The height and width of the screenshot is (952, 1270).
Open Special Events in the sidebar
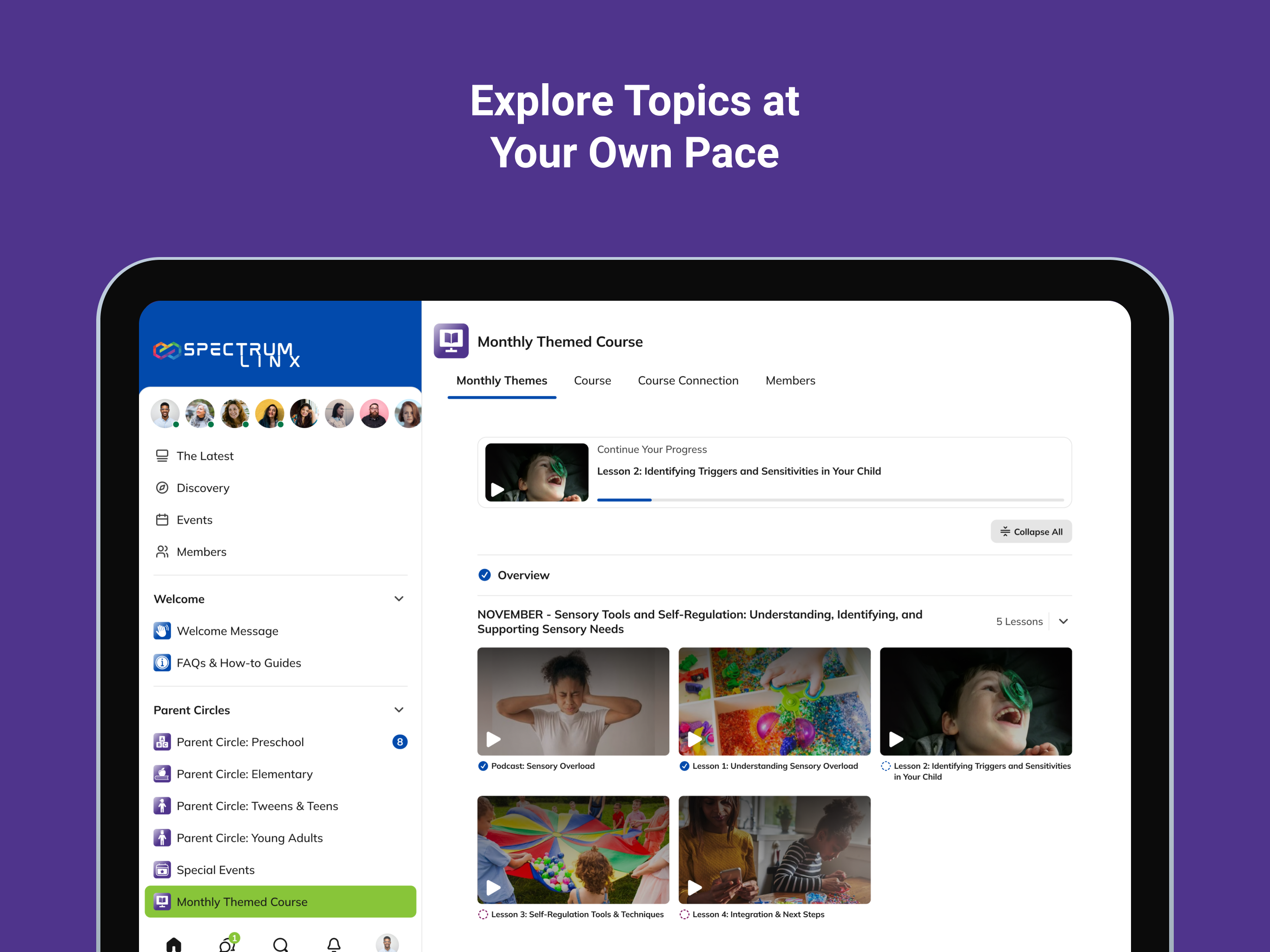click(215, 870)
